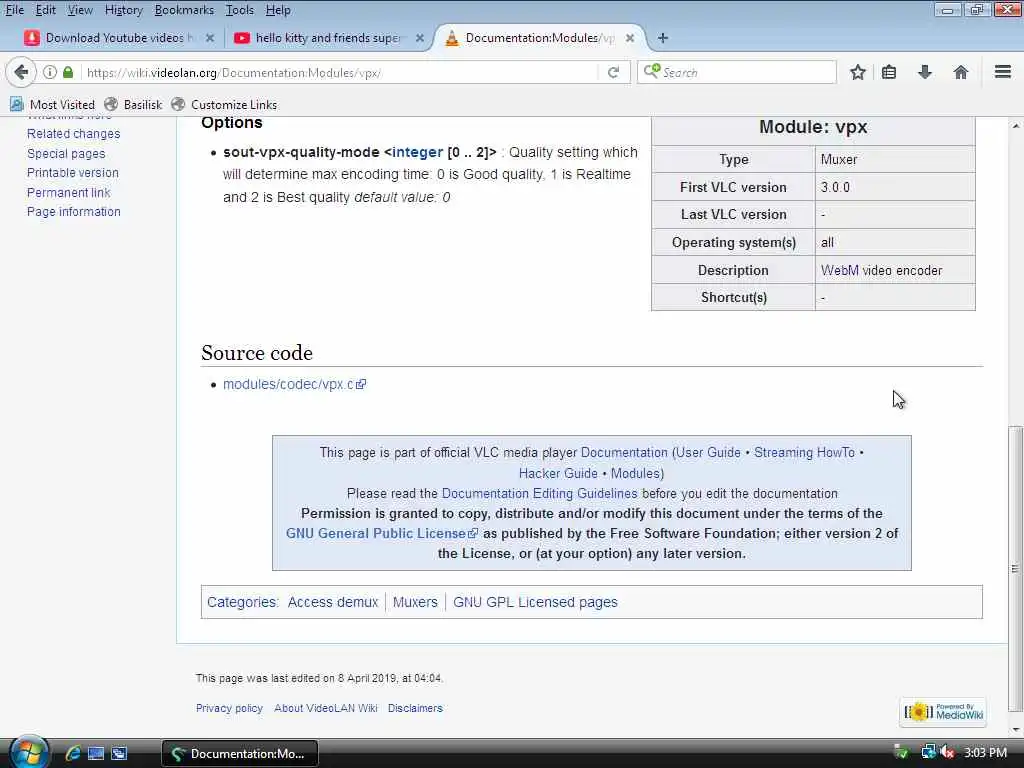This screenshot has width=1024, height=768.
Task: Open Page information link
Action: pos(74,212)
